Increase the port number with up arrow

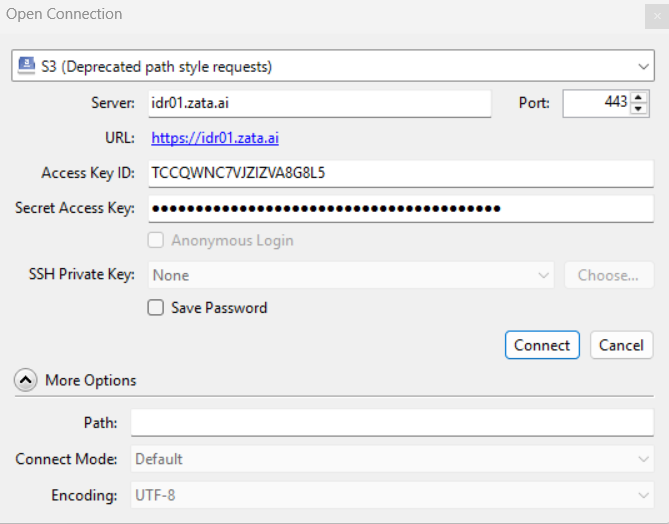click(x=639, y=97)
